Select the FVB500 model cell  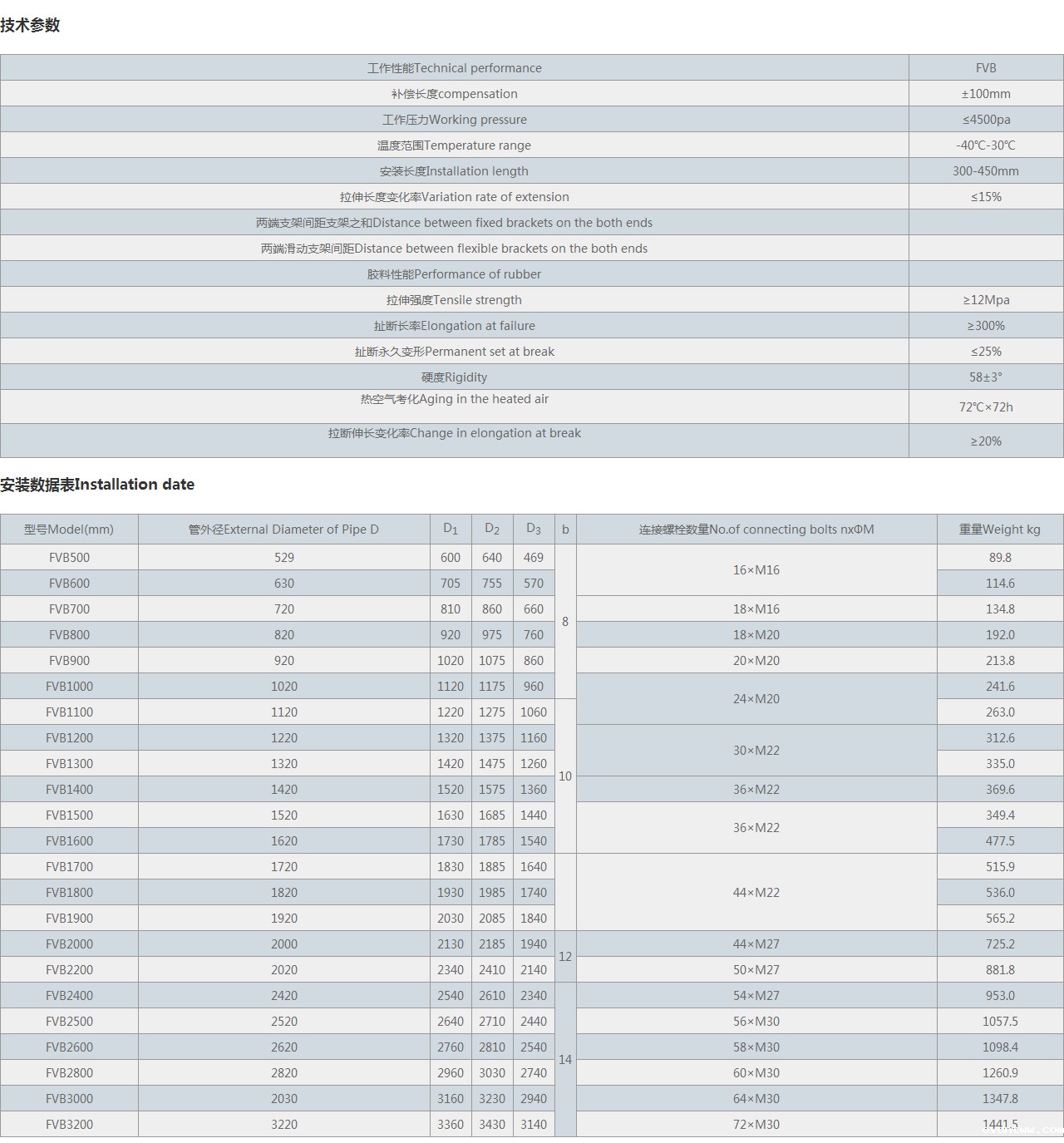point(69,558)
